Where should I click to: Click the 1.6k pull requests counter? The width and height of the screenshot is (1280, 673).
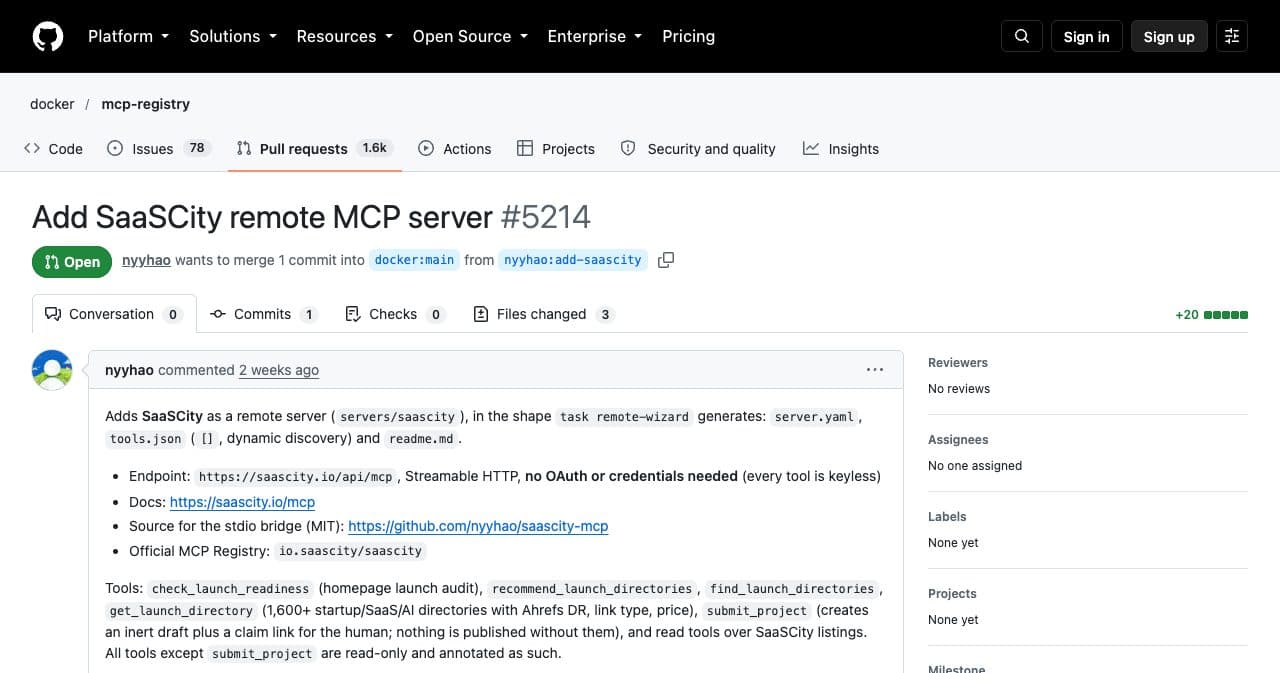click(x=375, y=148)
